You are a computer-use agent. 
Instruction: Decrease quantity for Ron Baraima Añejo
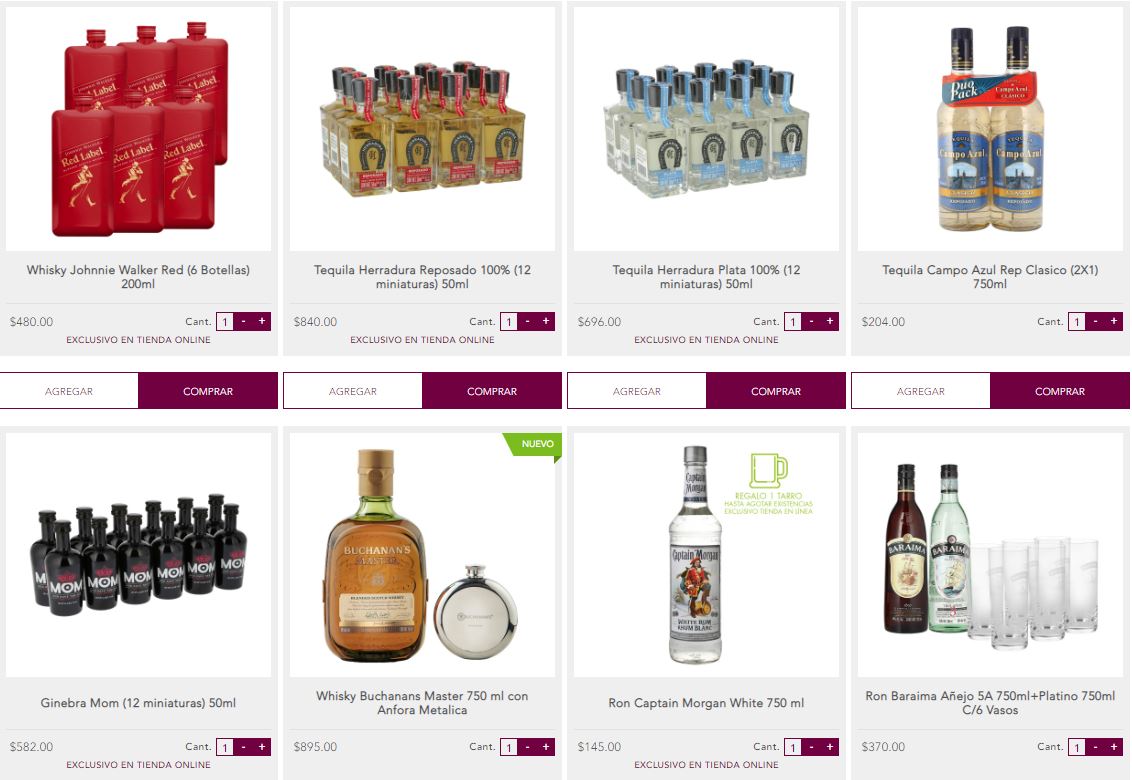click(1095, 747)
